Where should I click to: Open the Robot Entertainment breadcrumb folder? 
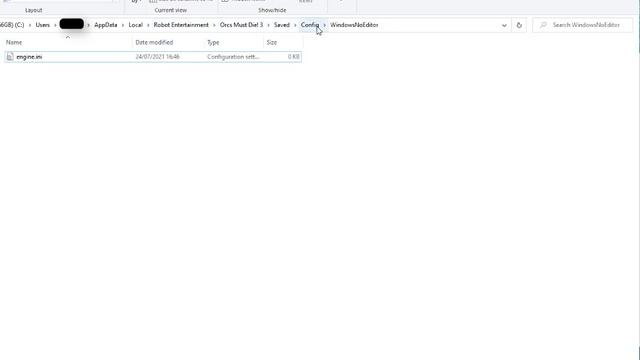point(181,25)
